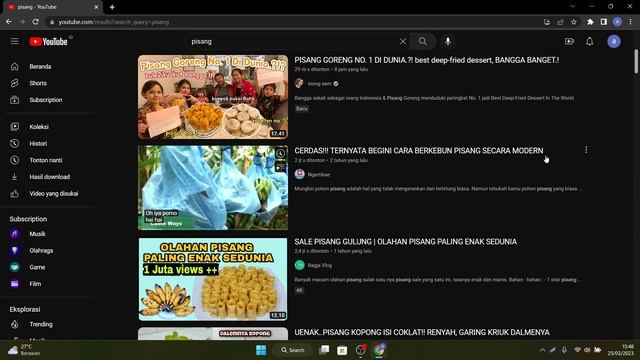Screen dimensions: 640x360
Task: Close the pisang - YouTube tab
Action: tap(96, 7)
